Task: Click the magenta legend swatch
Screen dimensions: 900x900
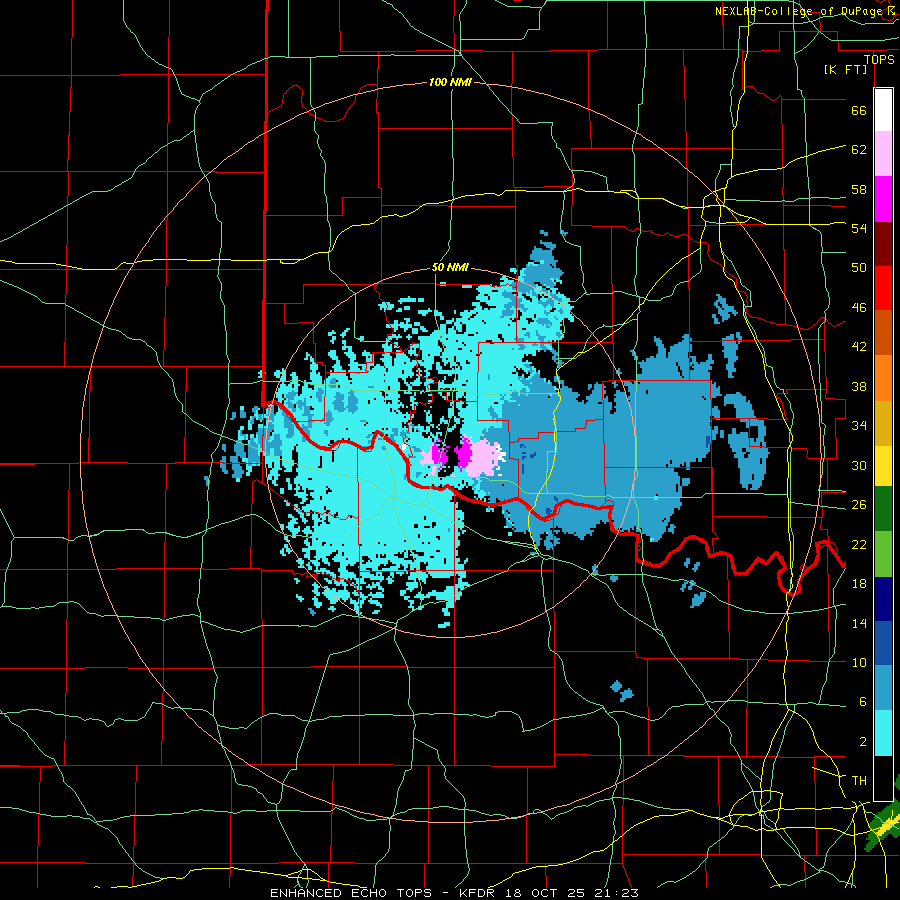Action: [883, 199]
